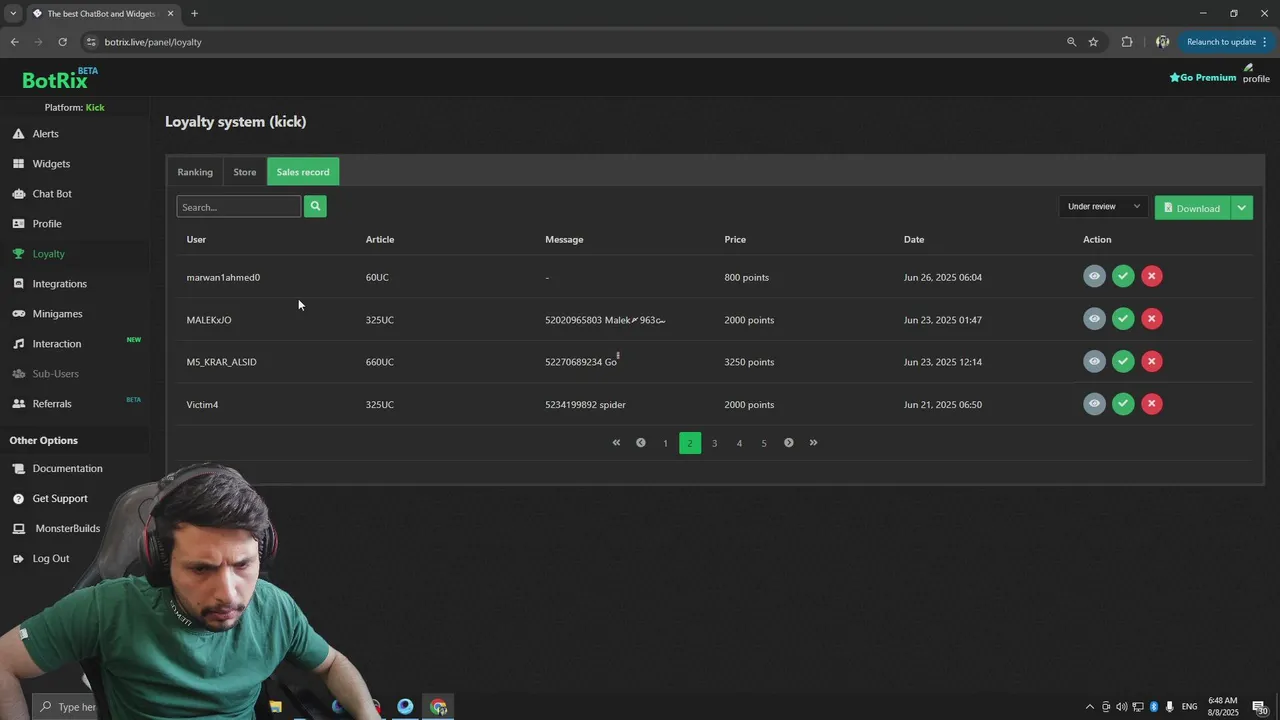Approve MALEKxJO 325UC purchase checkmark
The image size is (1280, 720).
(1123, 319)
